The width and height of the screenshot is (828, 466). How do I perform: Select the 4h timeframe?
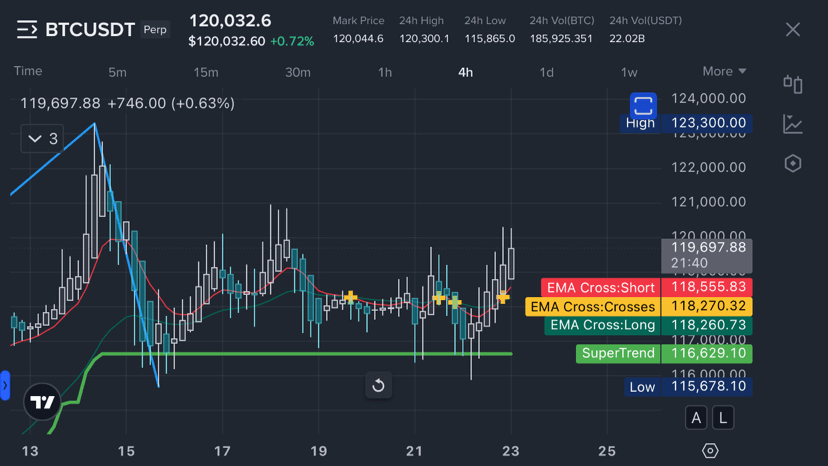tap(465, 72)
